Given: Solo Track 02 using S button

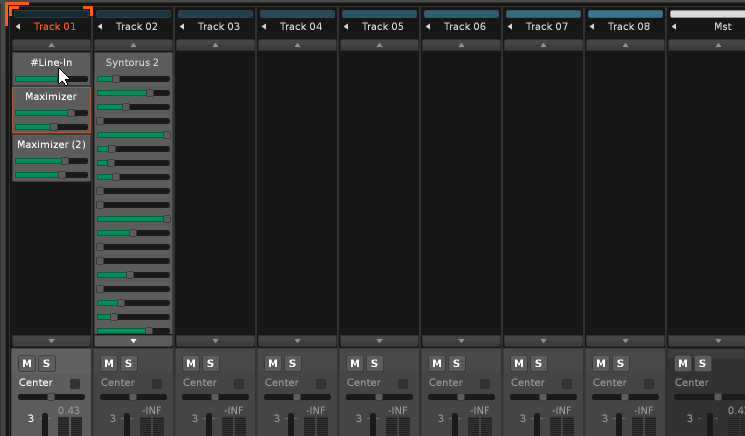Looking at the screenshot, I should tap(128, 363).
